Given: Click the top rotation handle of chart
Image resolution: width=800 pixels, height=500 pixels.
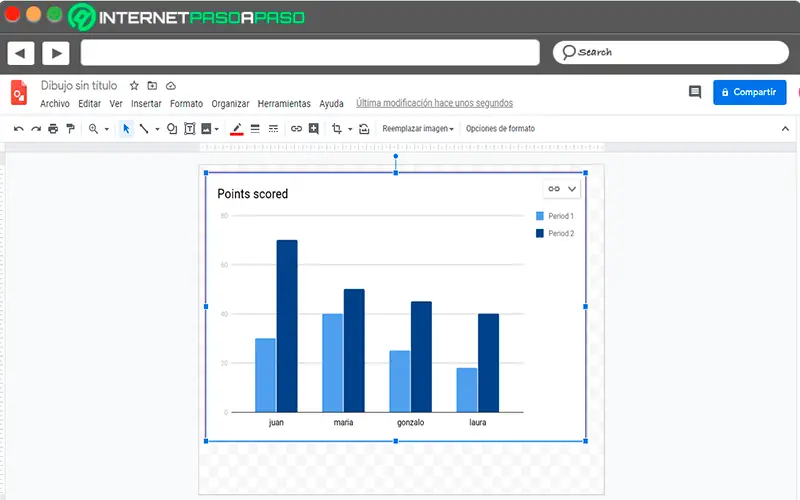Looking at the screenshot, I should click(x=395, y=156).
